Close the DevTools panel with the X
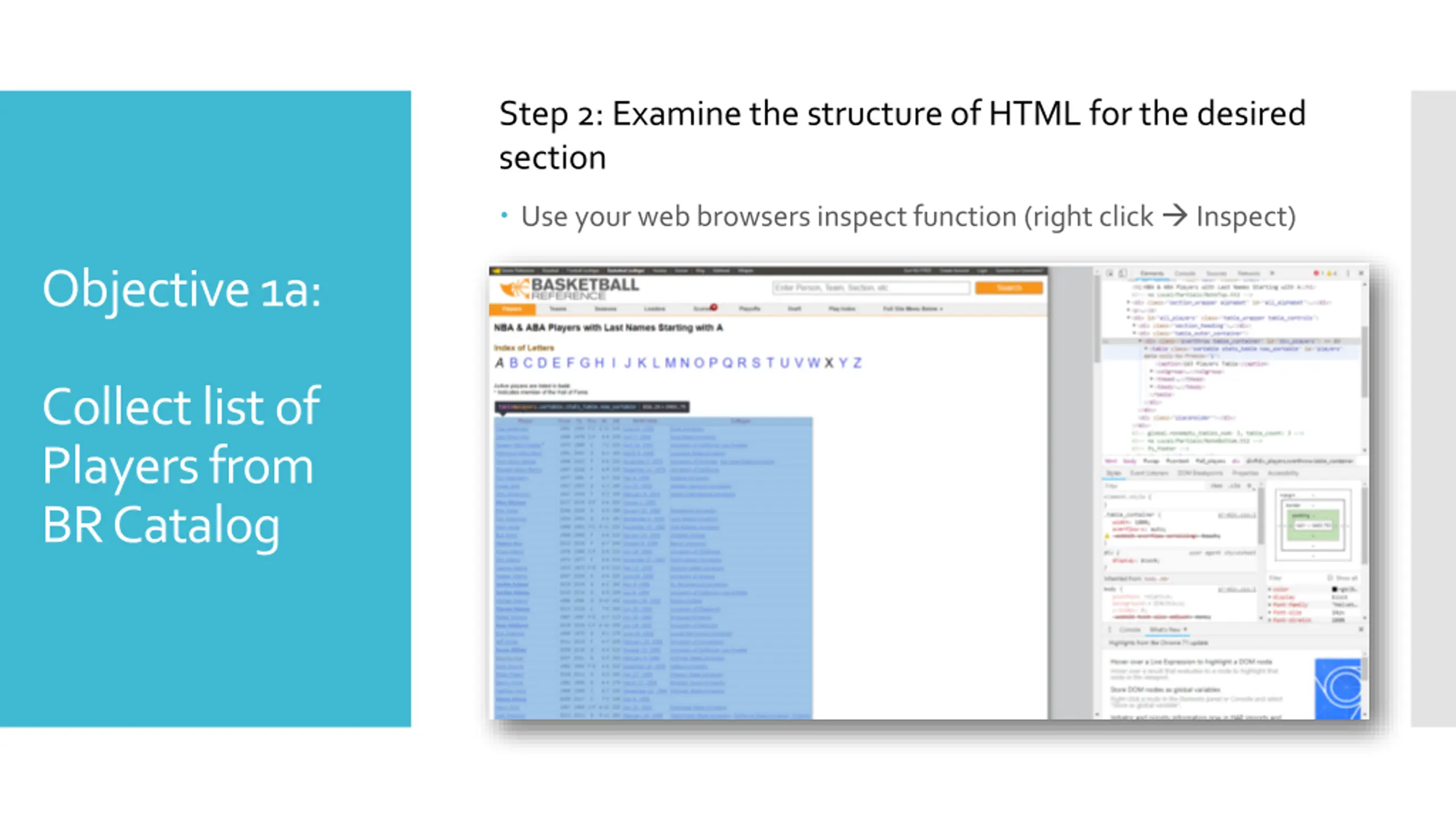The height and width of the screenshot is (819, 1456). click(1361, 274)
